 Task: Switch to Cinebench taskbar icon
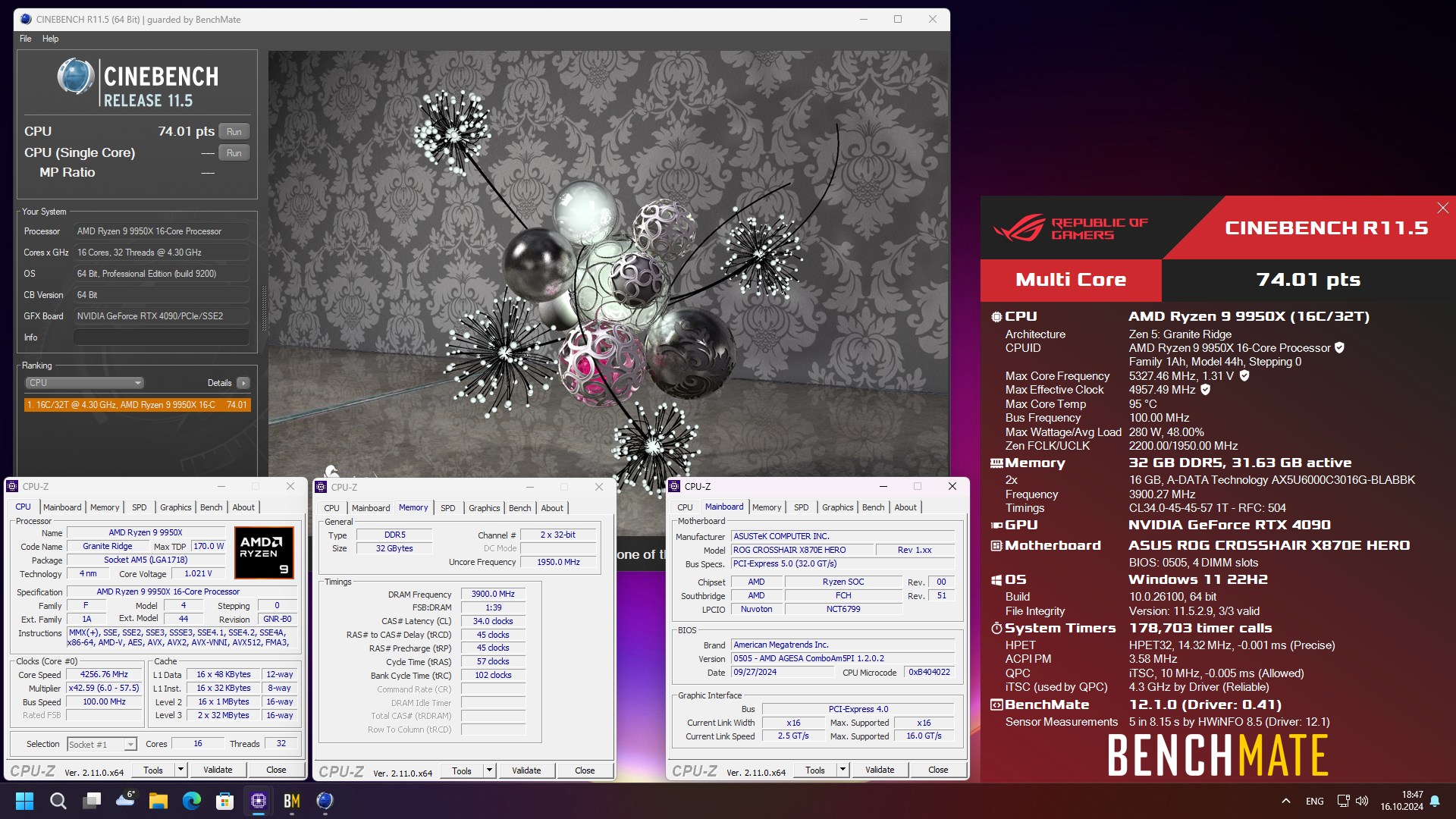tap(325, 801)
